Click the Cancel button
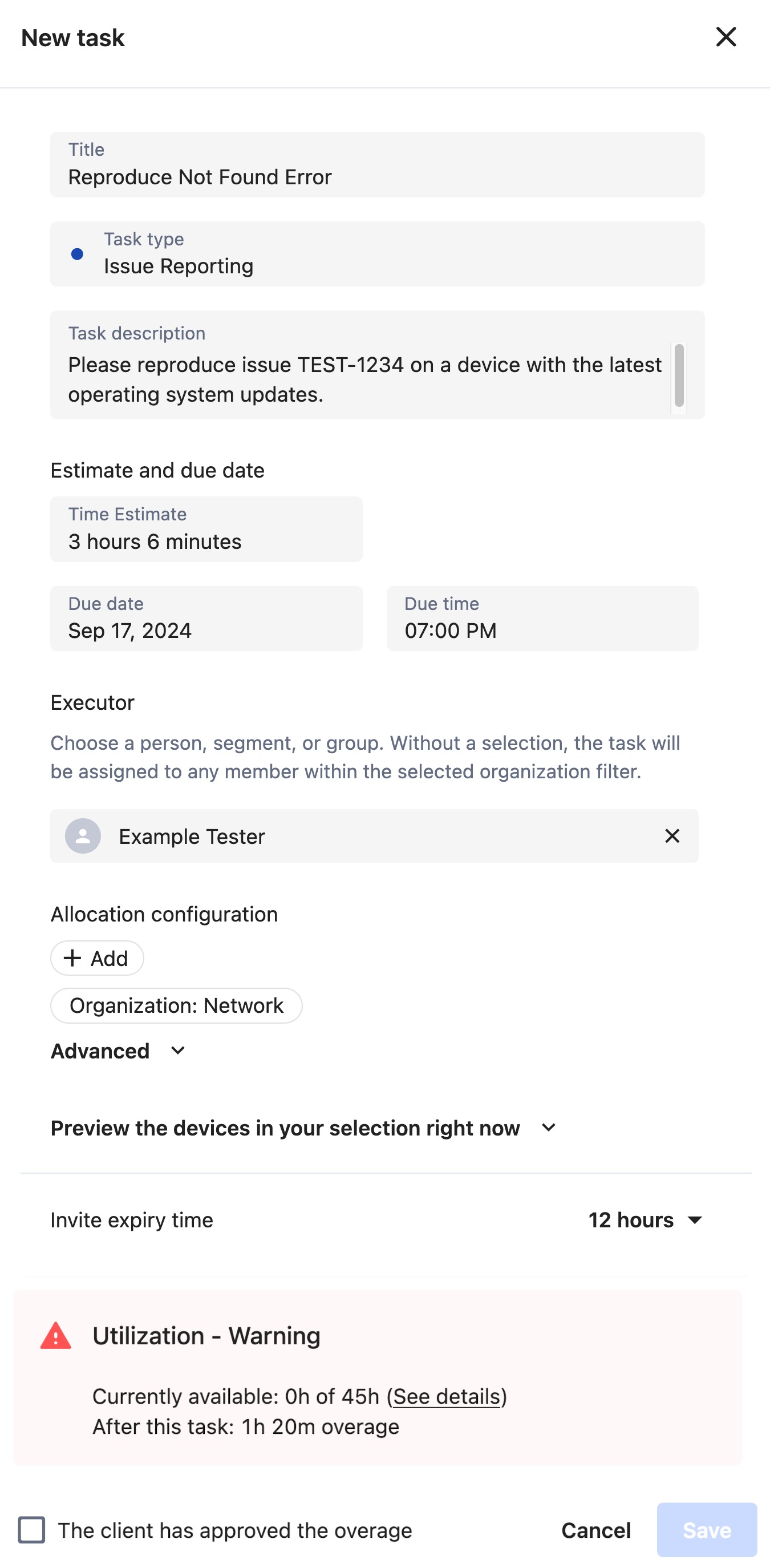This screenshot has width=770, height=1568. pyautogui.click(x=595, y=1530)
